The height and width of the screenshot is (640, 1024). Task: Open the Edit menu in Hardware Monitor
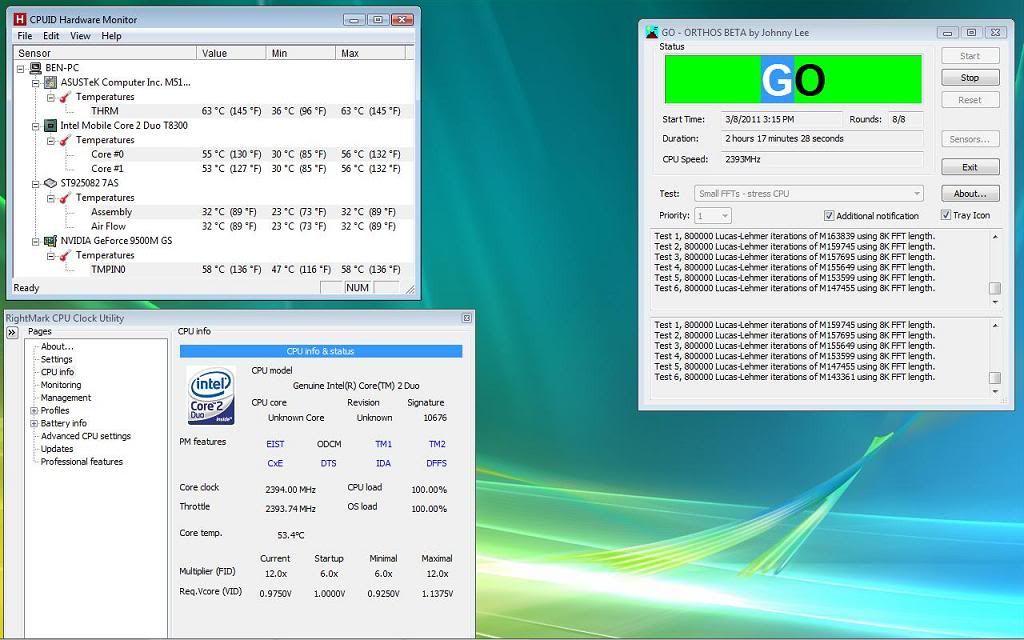51,36
